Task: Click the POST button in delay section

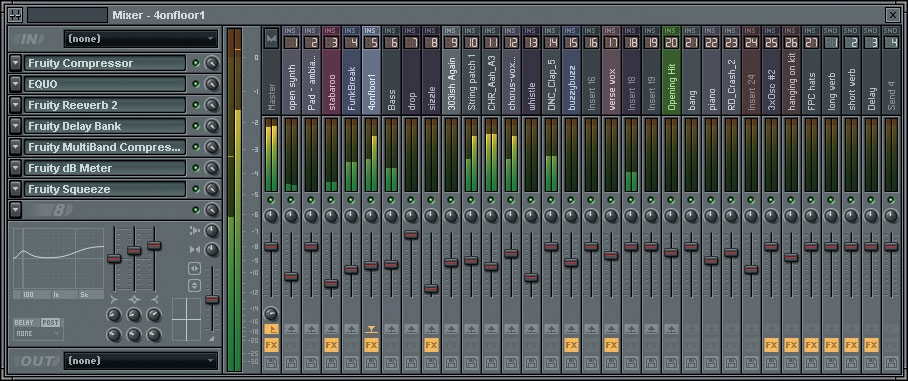Action: point(50,323)
